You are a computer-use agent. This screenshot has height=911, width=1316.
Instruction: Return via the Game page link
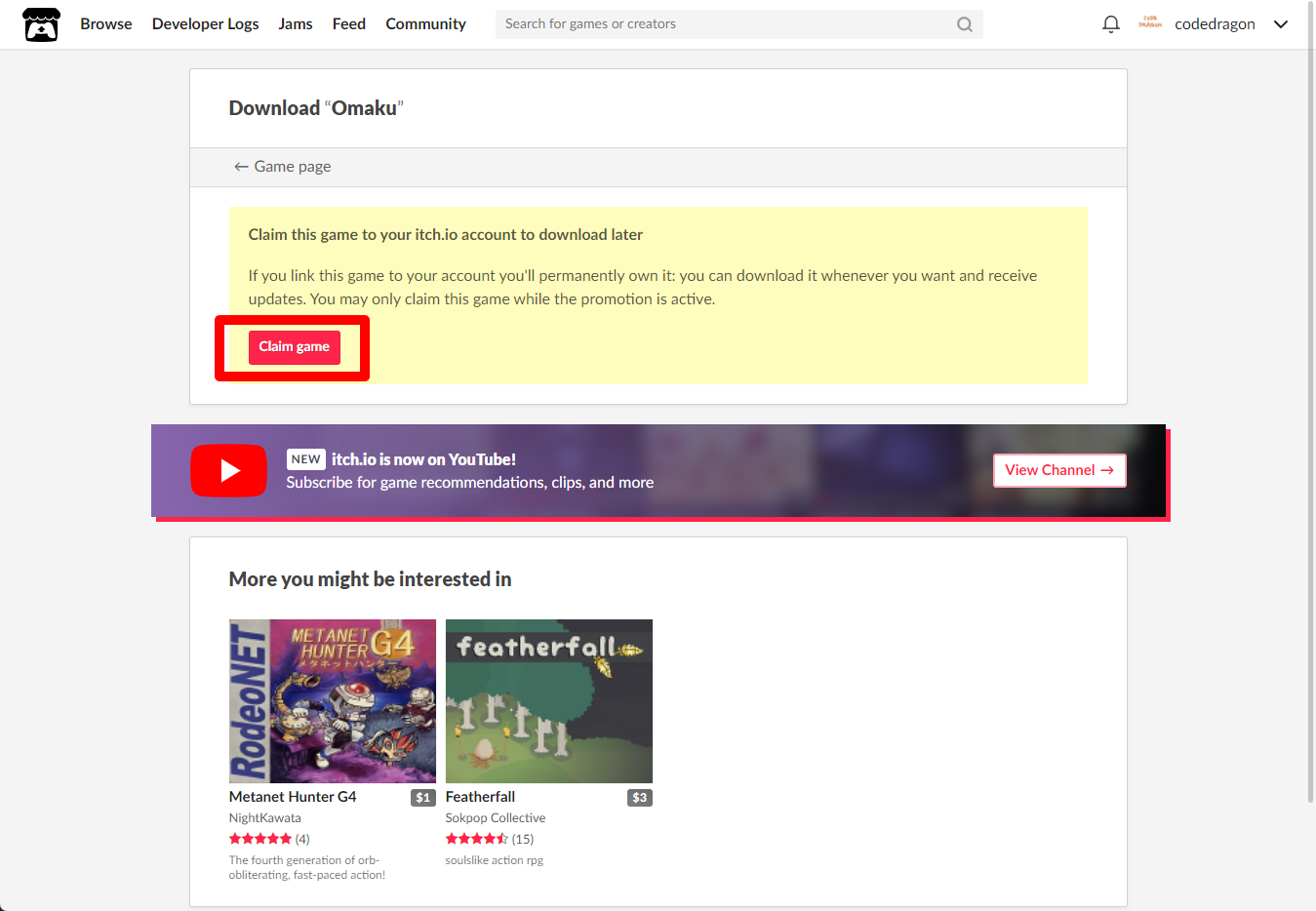[x=282, y=167]
